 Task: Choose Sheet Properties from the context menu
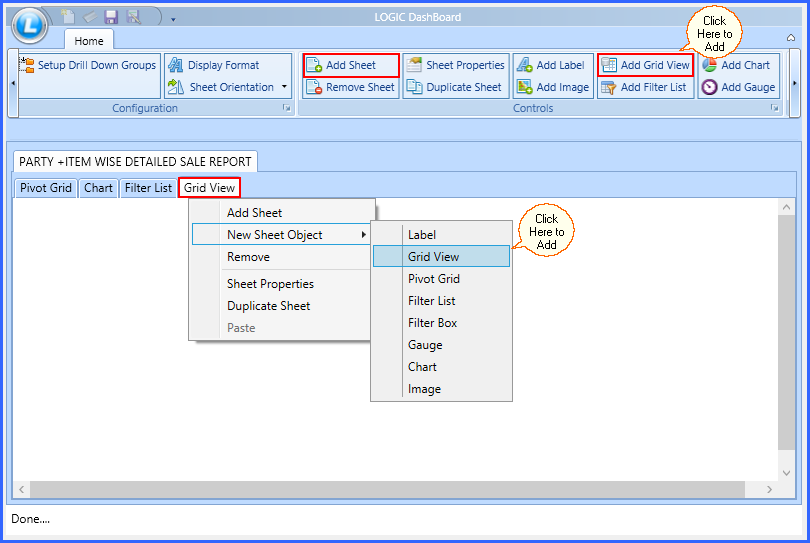coord(282,284)
